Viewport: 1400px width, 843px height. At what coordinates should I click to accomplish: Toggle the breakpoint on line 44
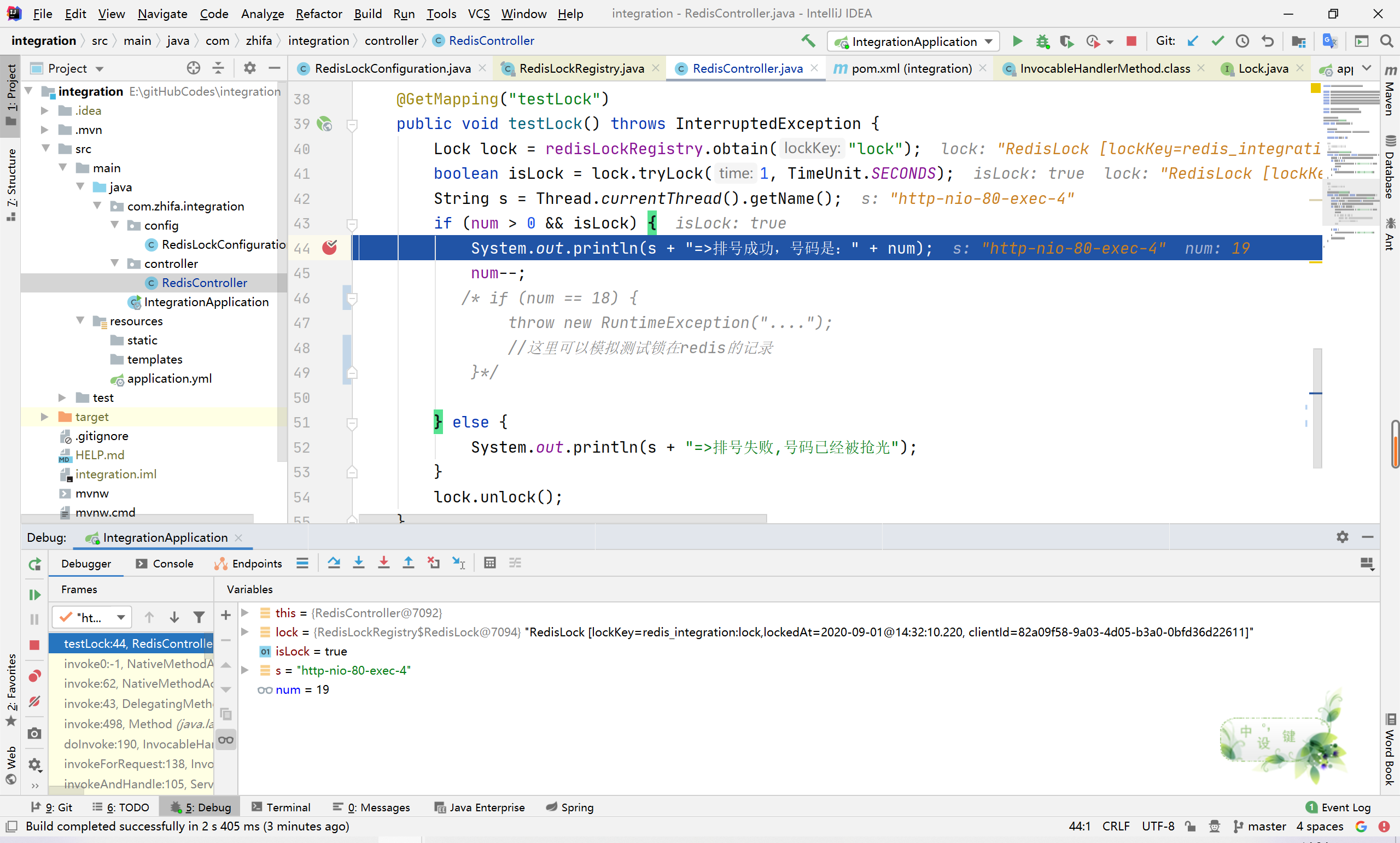330,248
